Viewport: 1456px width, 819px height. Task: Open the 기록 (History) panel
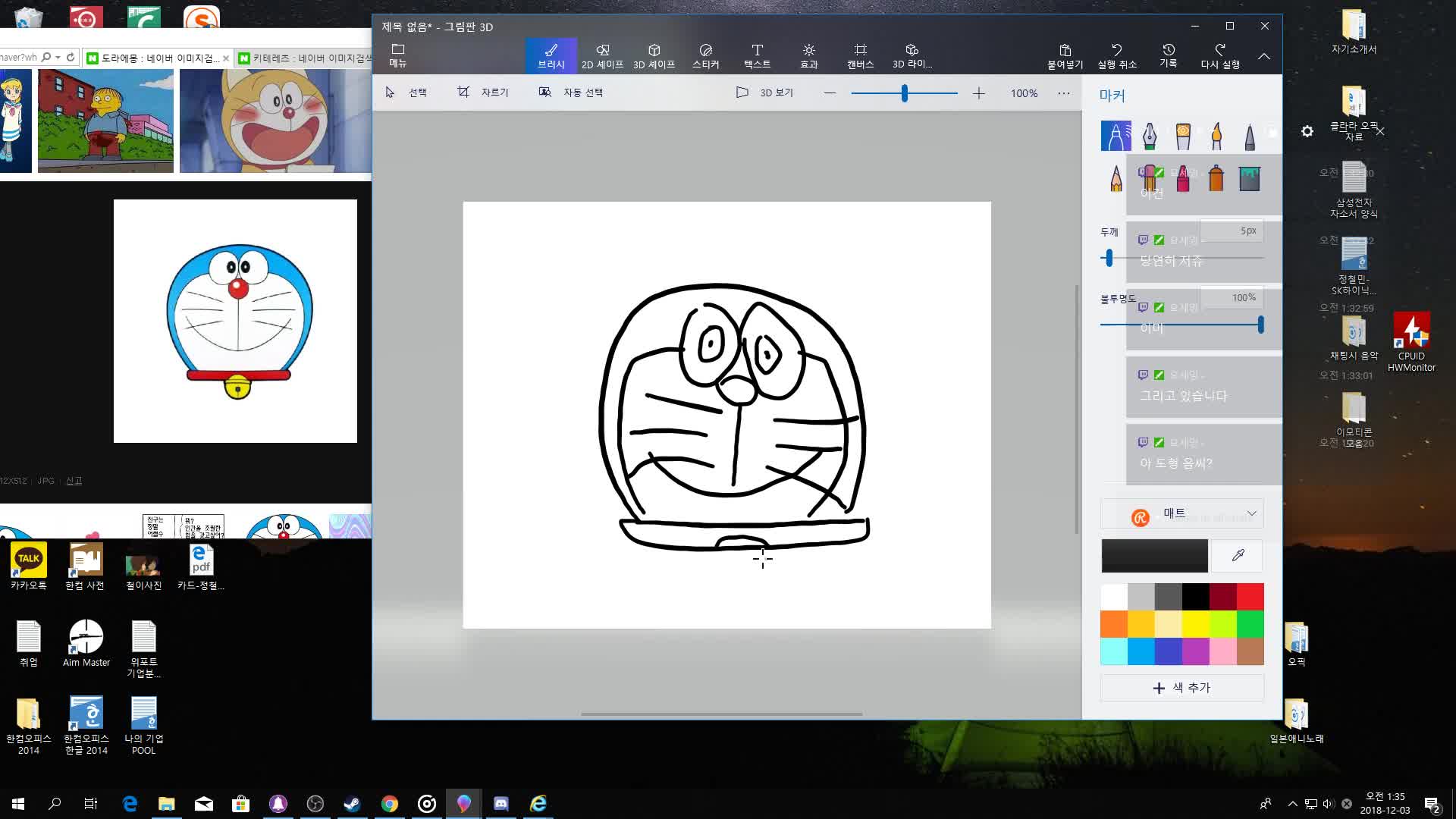point(1169,56)
